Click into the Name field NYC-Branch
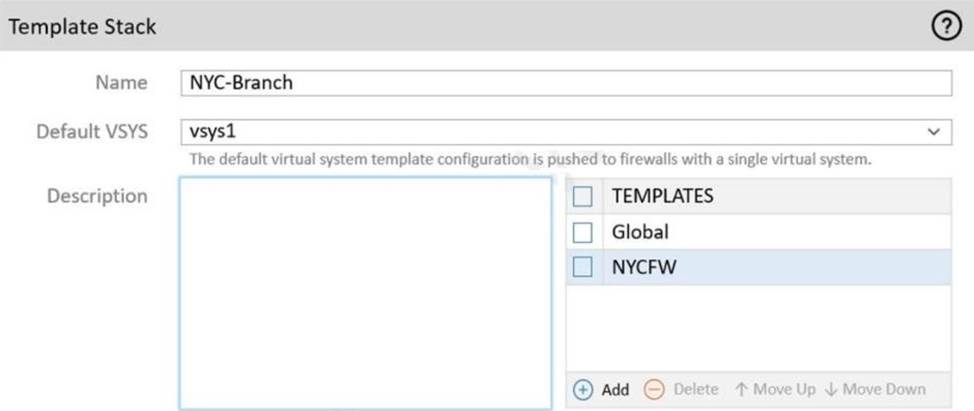This screenshot has height=411, width=974. point(565,83)
